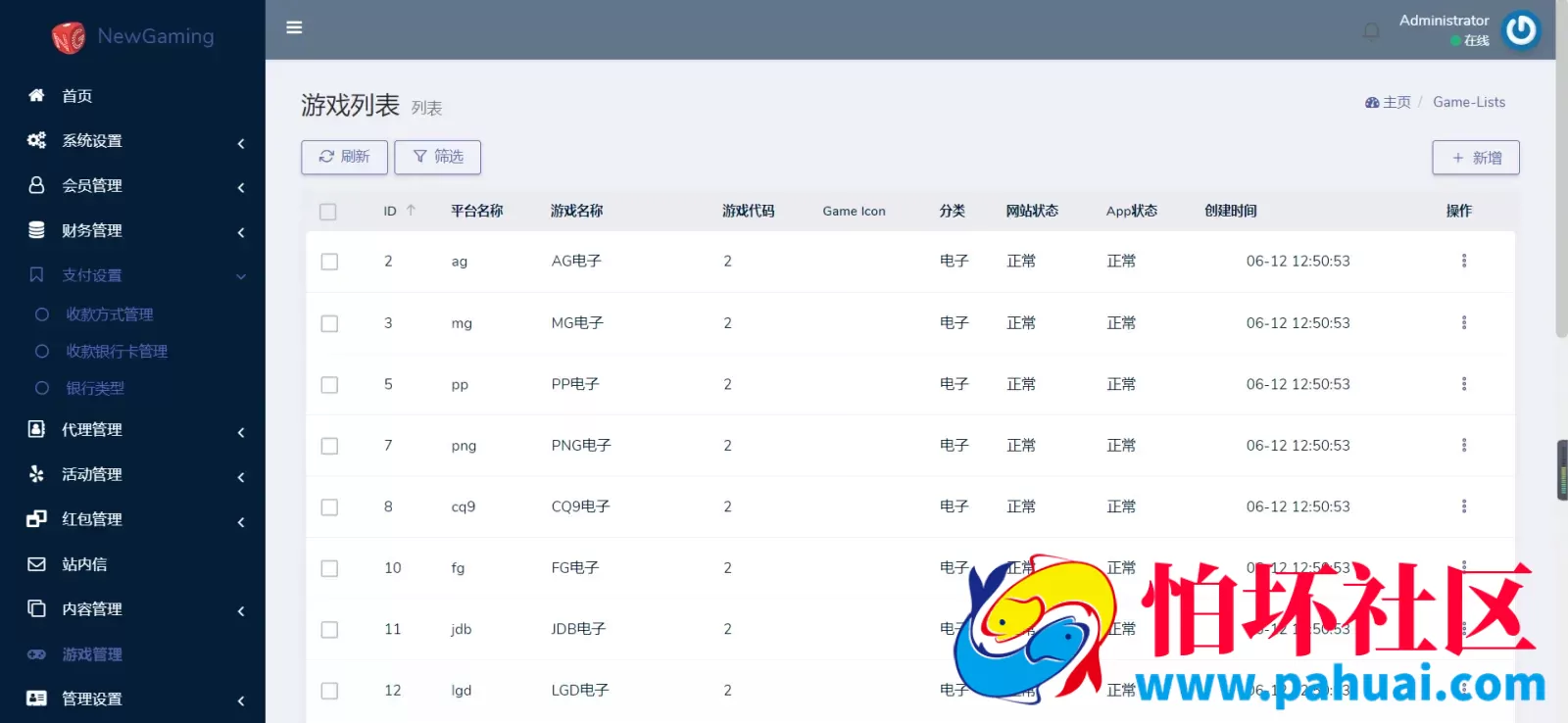Open actions menu for PP电子 row
This screenshot has width=1568, height=723.
[x=1464, y=384]
